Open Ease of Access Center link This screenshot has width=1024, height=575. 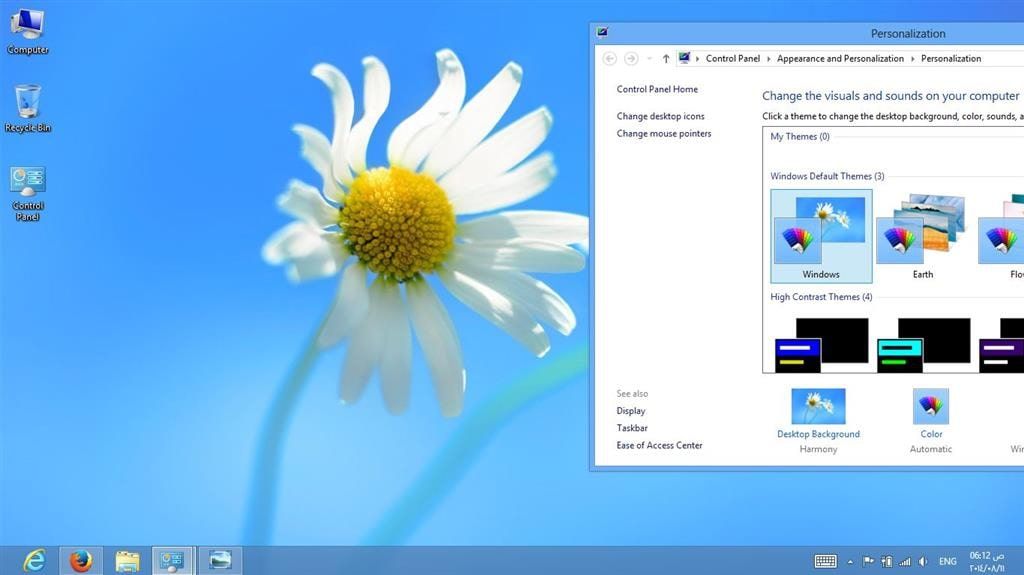(x=659, y=445)
